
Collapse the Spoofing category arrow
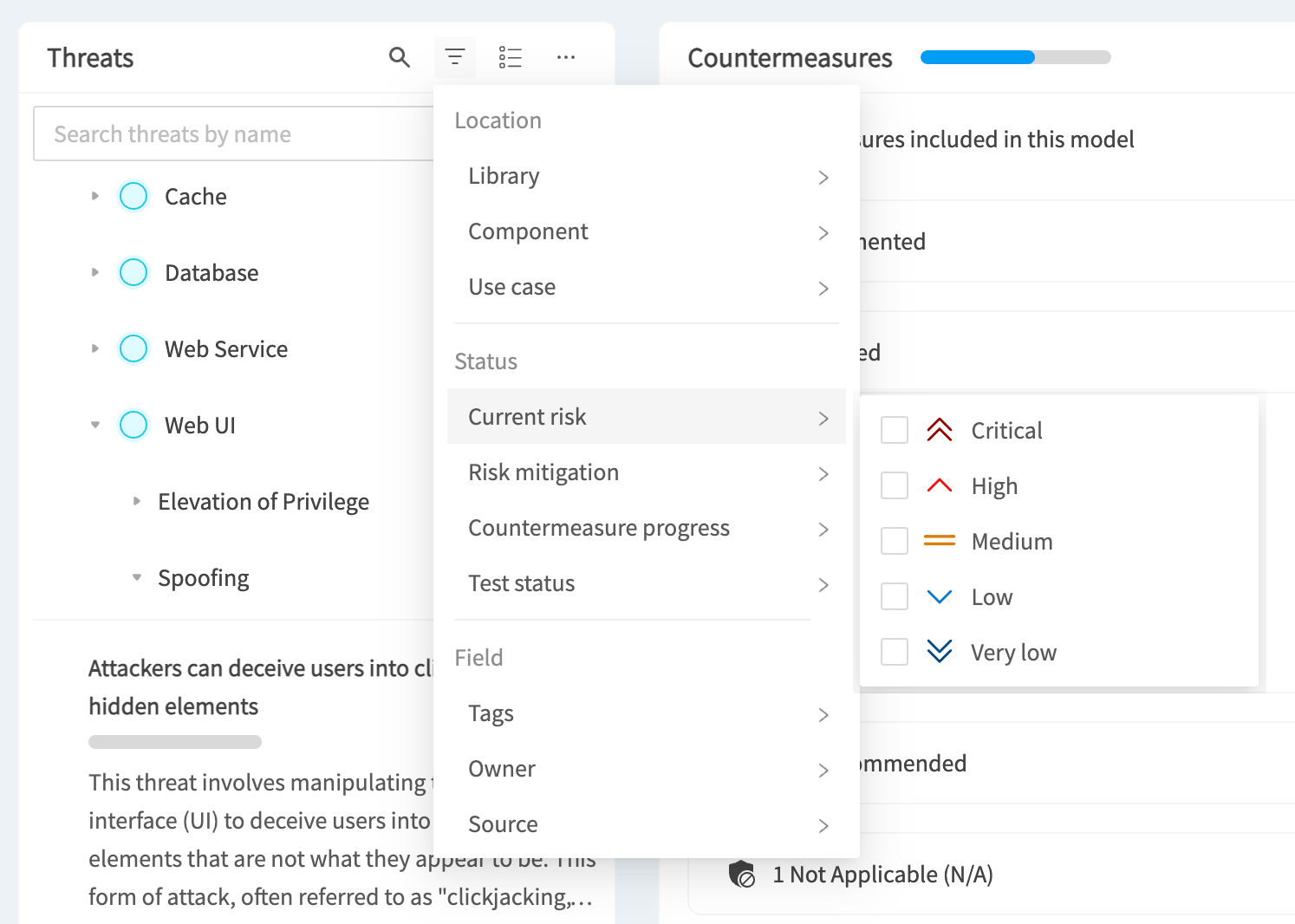137,577
